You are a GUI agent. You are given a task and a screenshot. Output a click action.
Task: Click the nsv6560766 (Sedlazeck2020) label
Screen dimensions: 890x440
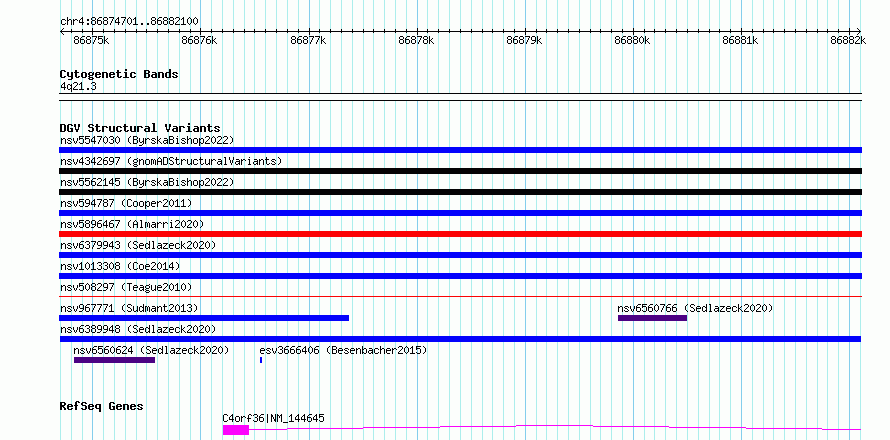pos(695,308)
